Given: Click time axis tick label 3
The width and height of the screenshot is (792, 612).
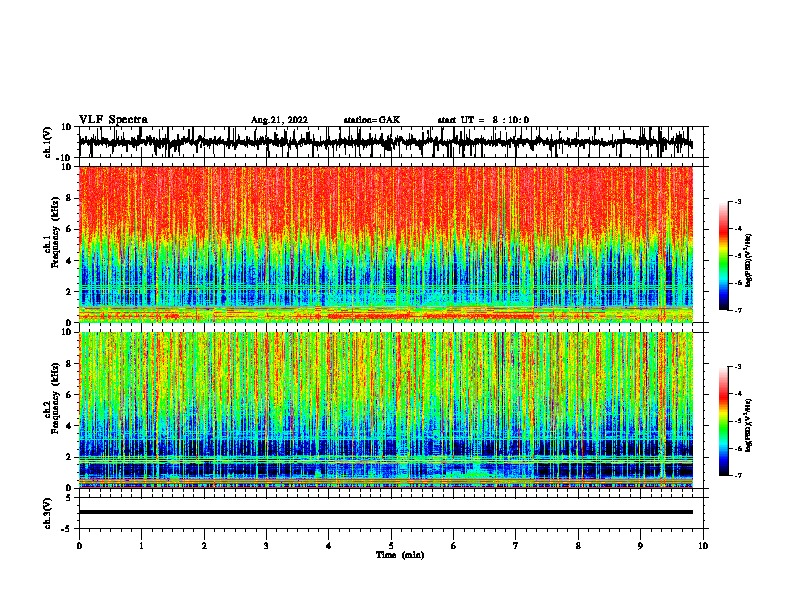Looking at the screenshot, I should point(266,546).
